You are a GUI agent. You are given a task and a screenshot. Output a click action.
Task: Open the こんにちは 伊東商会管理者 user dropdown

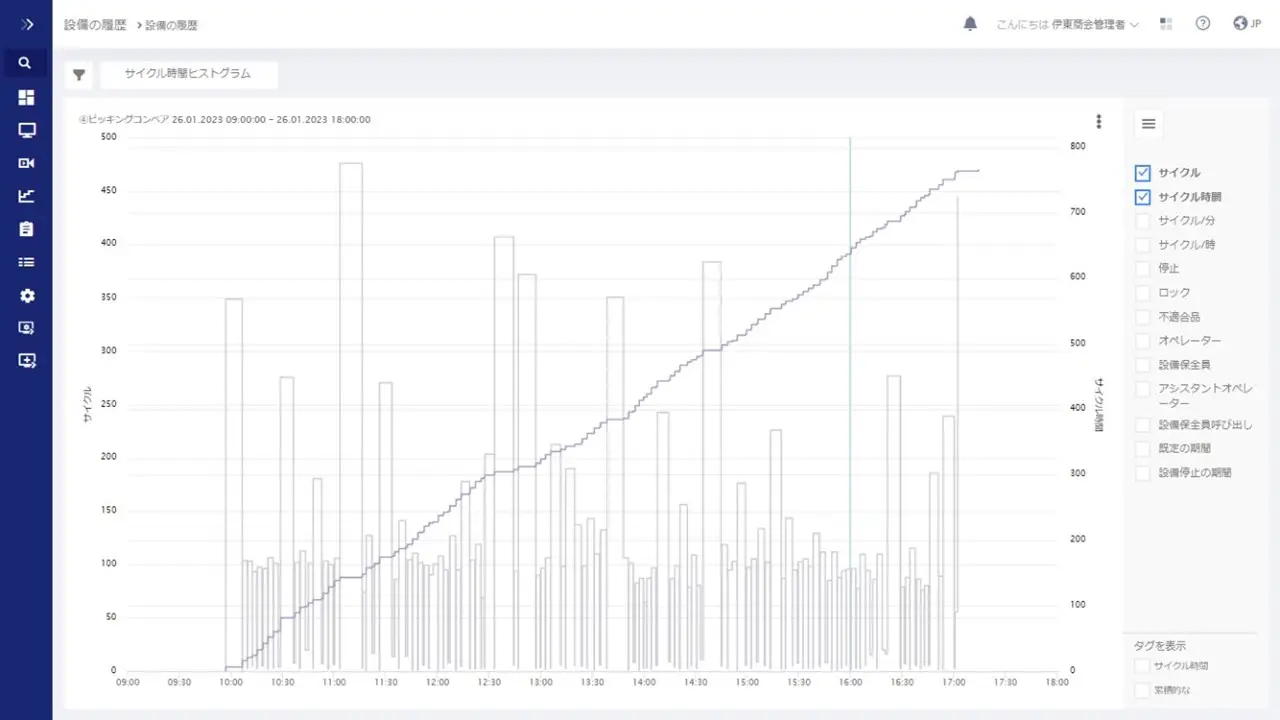tap(1067, 25)
